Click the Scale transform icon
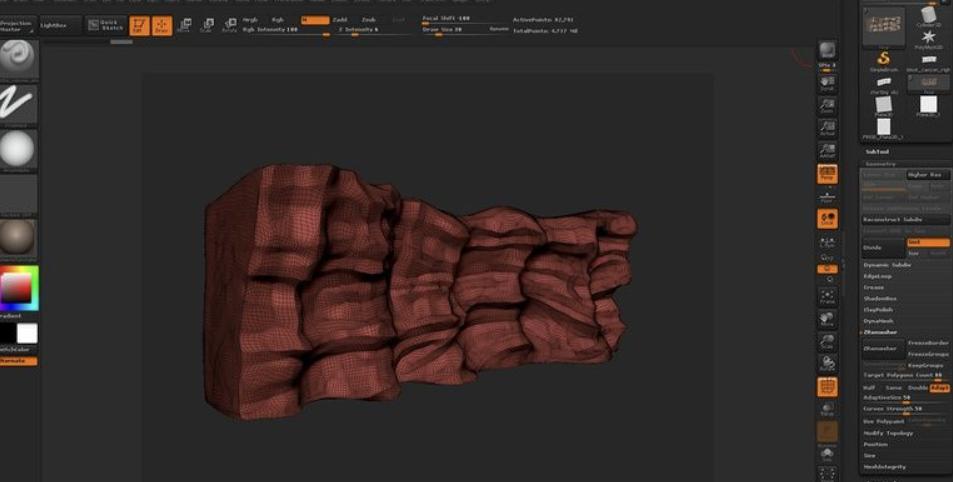 [208, 26]
